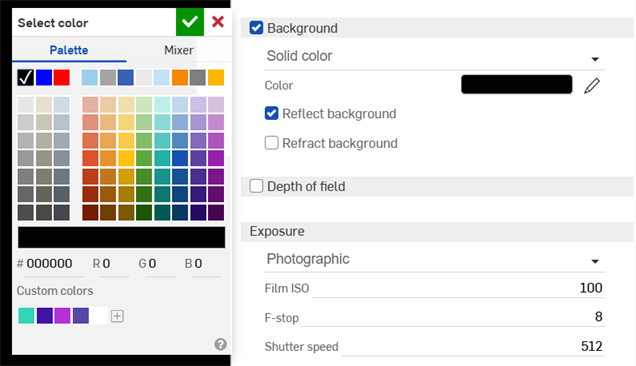Choose the orange top-row swatch
636x366 pixels.
click(x=180, y=78)
